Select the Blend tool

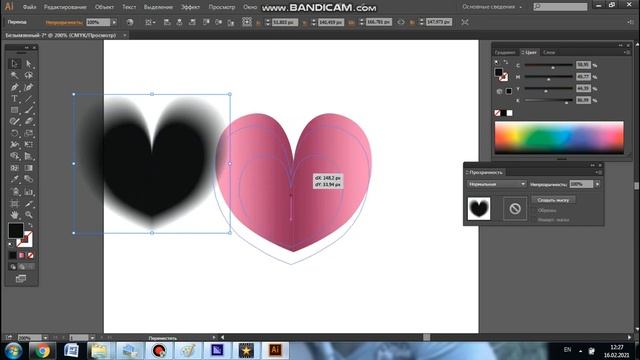click(x=29, y=179)
